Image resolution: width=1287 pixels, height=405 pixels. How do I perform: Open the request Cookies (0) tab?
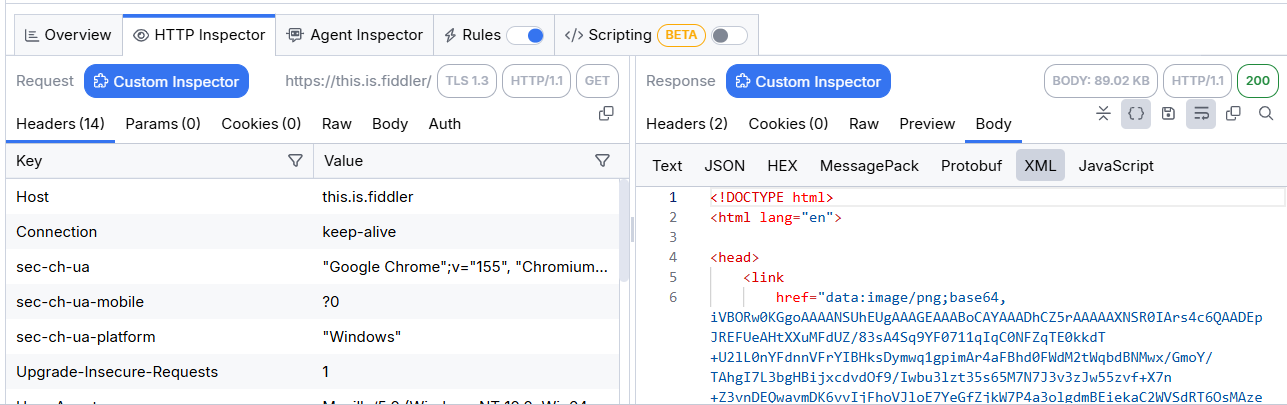click(261, 124)
